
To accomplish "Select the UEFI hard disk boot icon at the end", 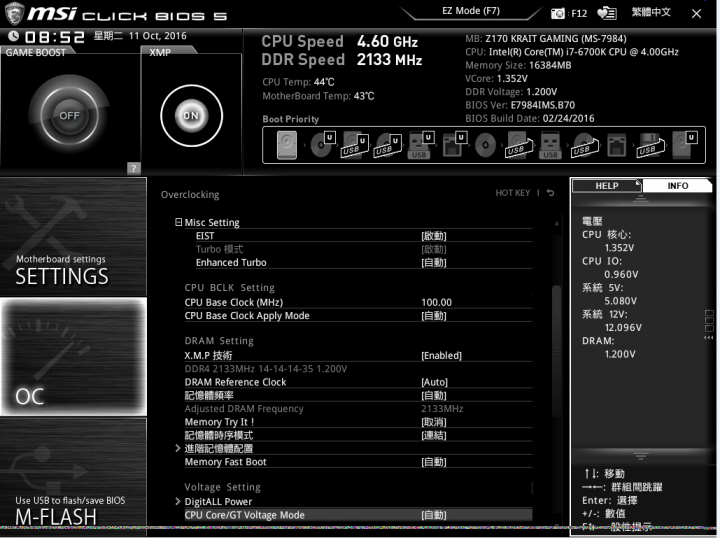I will coord(685,145).
